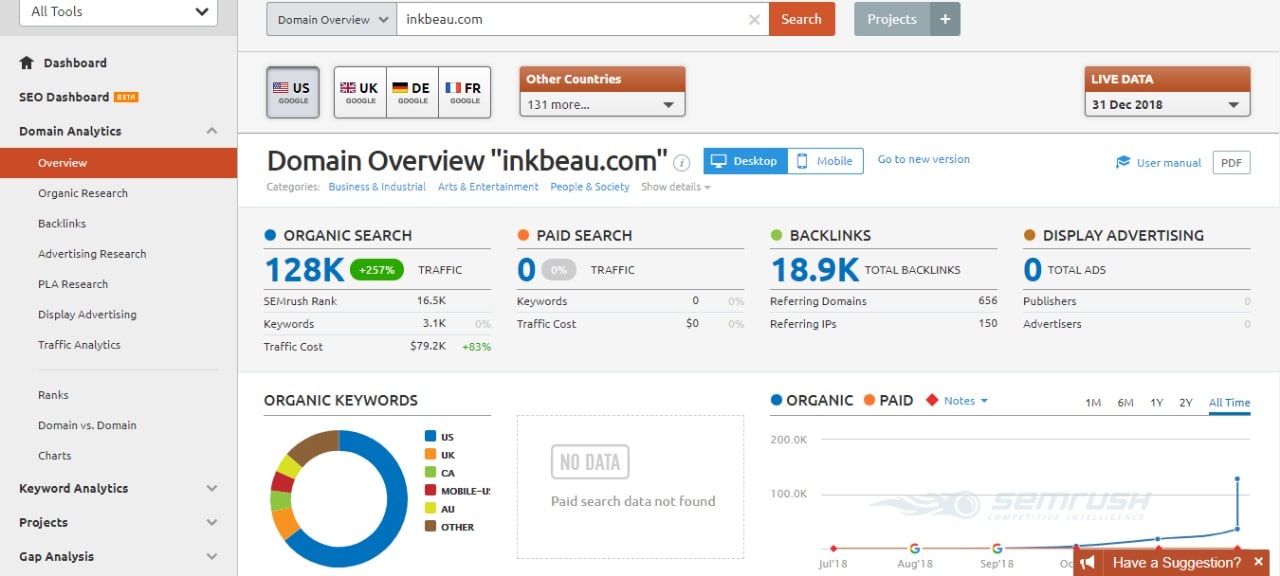Click the UK orange legend swatch

point(431,454)
